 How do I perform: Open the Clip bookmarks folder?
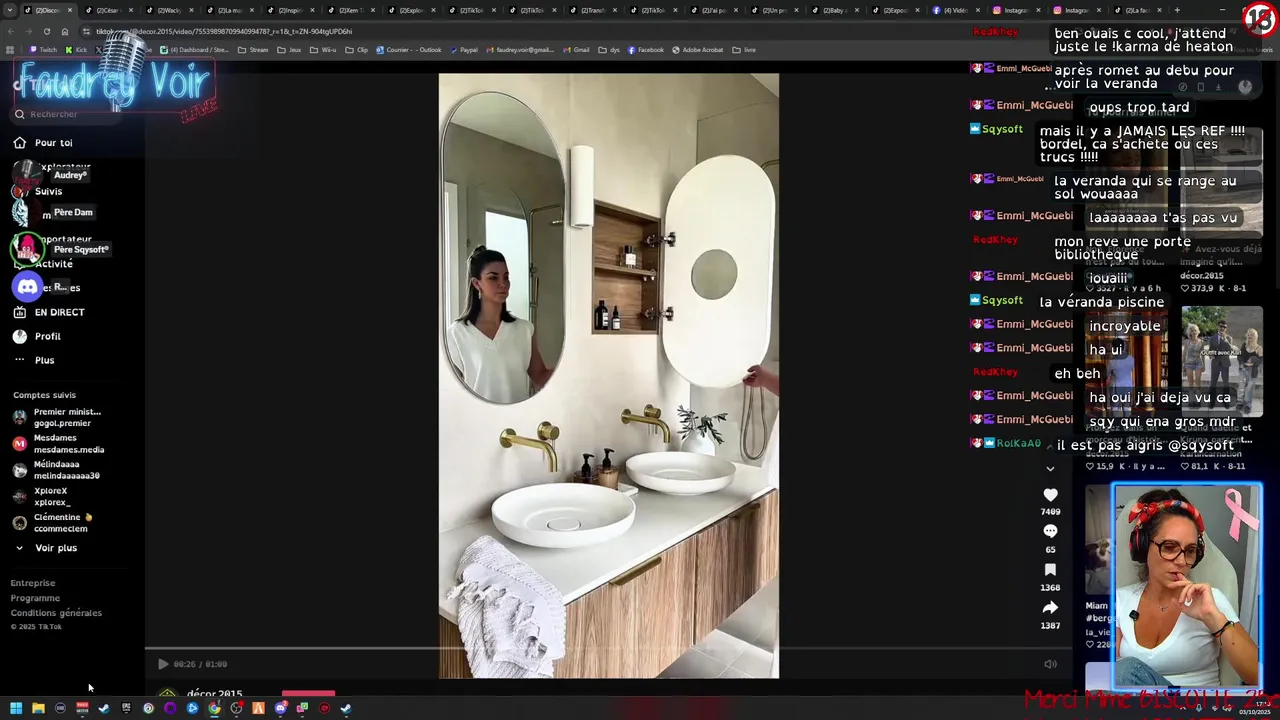pyautogui.click(x=356, y=50)
